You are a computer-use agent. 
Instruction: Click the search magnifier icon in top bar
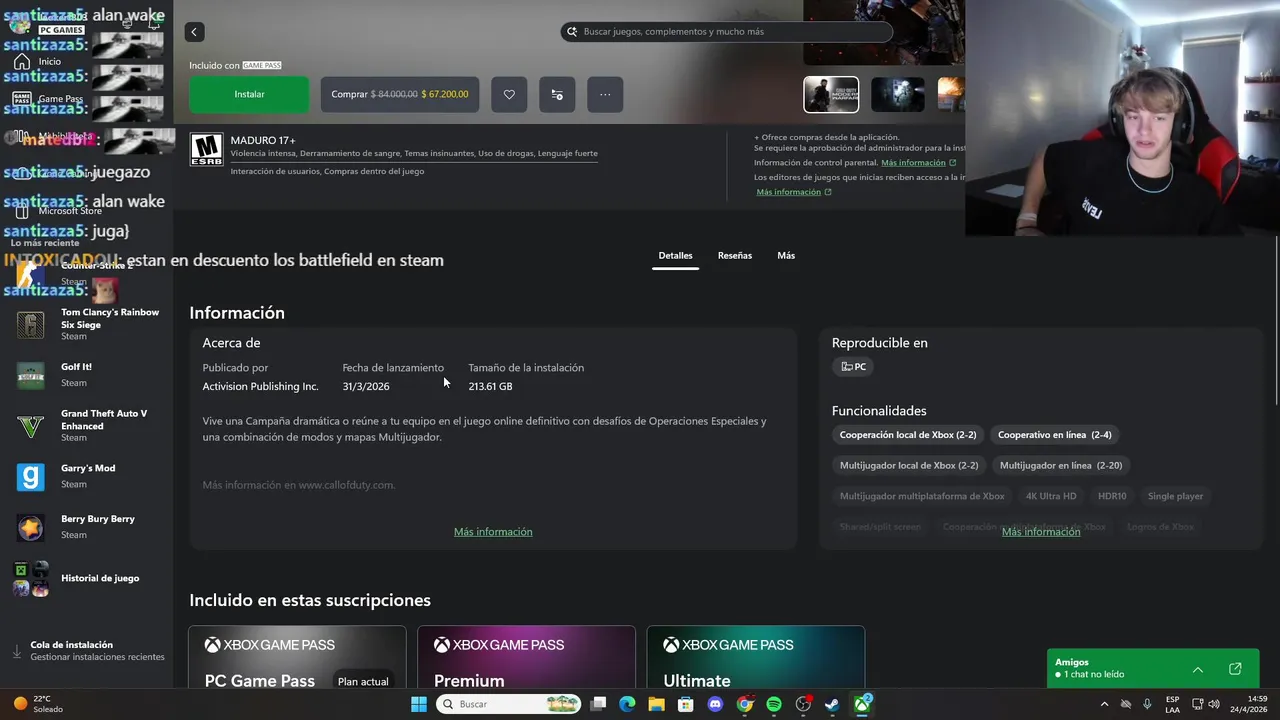point(572,32)
